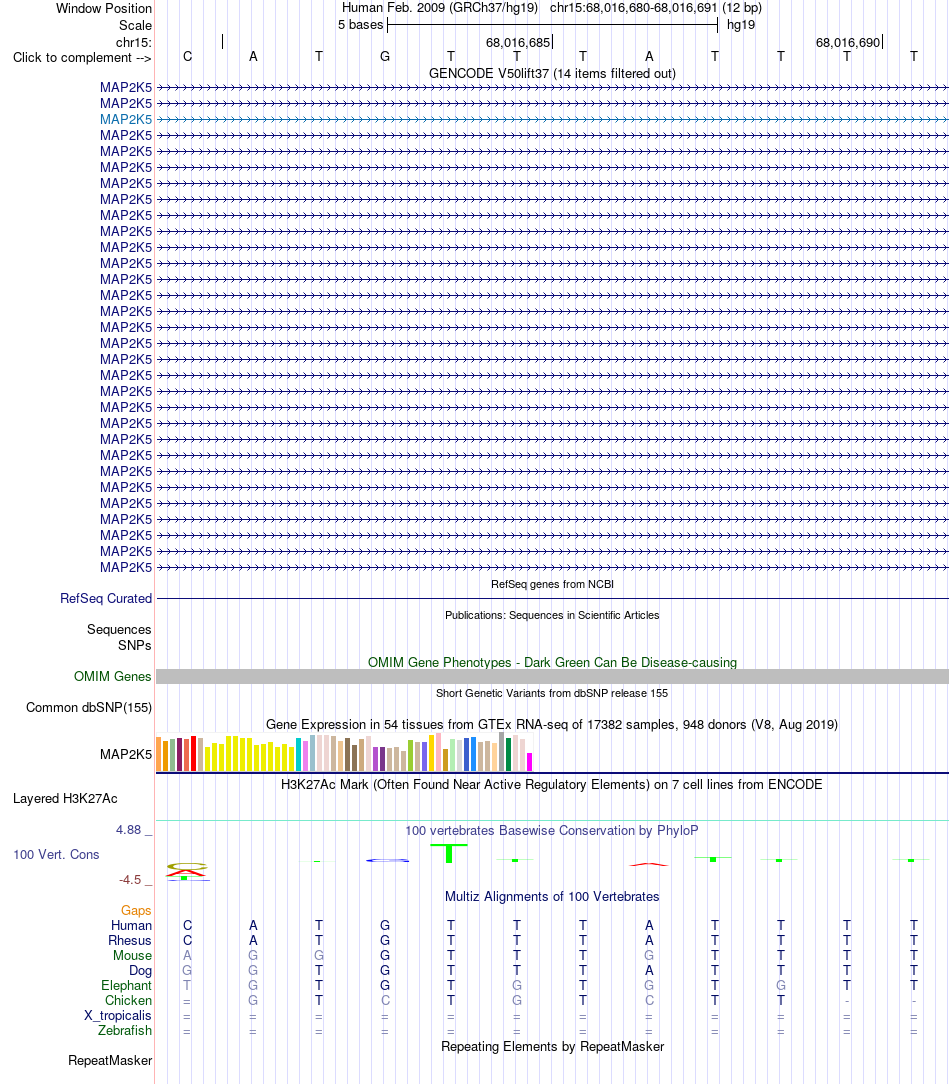
Task: Click the MAP2K5 label beside GTEx bars
Action: coord(125,755)
